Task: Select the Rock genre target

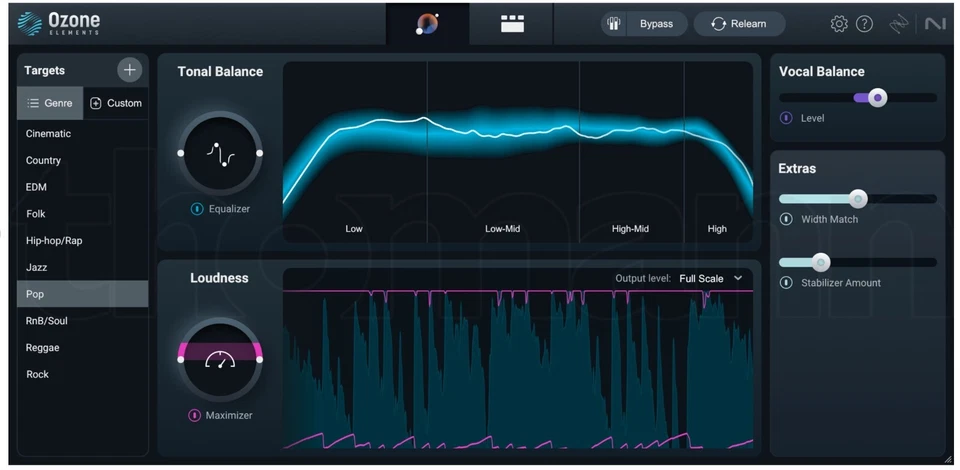Action: 83,375
